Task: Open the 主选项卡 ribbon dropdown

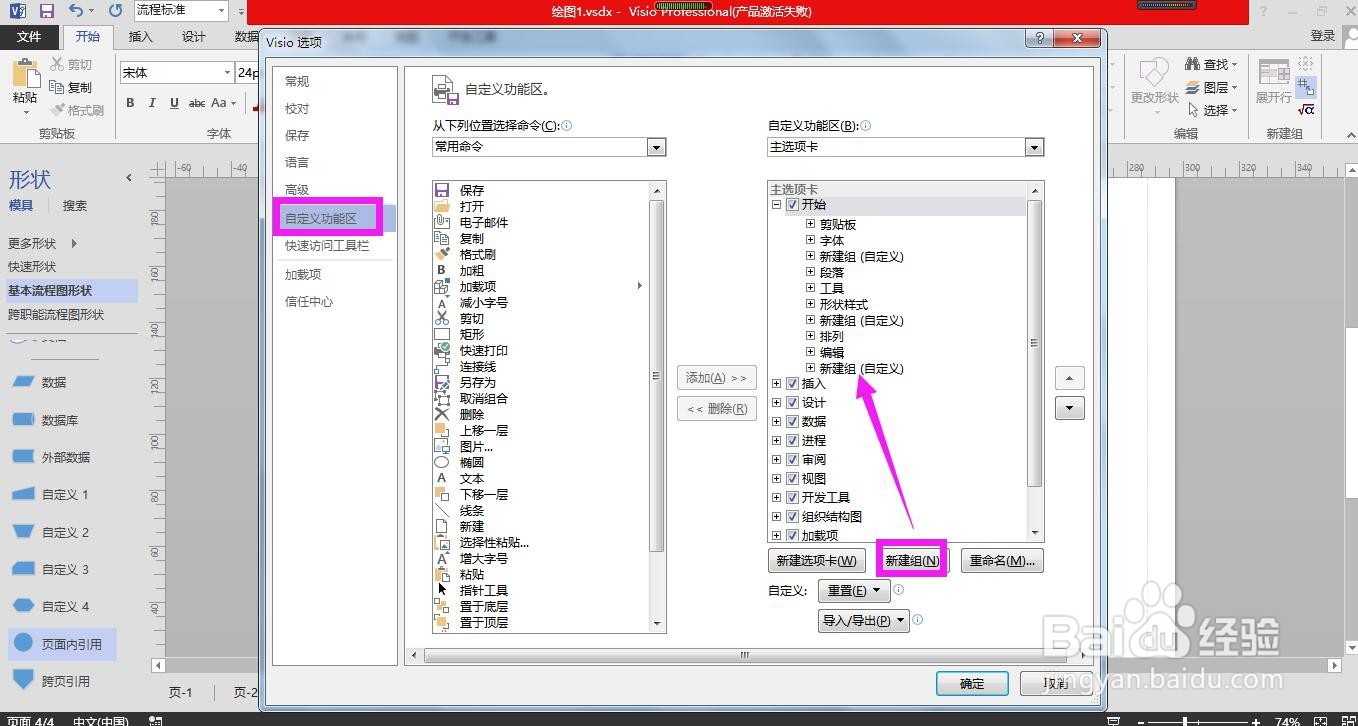Action: click(x=1034, y=147)
